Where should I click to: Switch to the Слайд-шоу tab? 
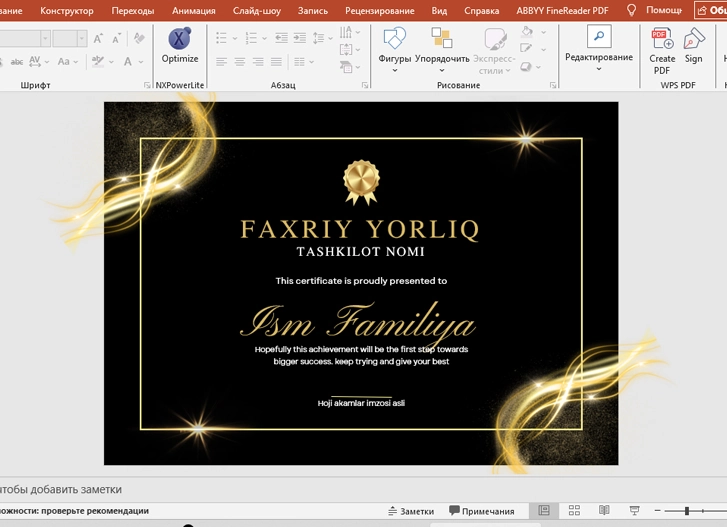tap(256, 11)
